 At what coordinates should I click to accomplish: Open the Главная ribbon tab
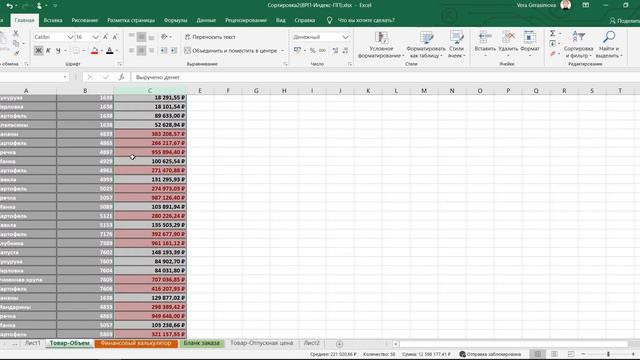[x=24, y=20]
